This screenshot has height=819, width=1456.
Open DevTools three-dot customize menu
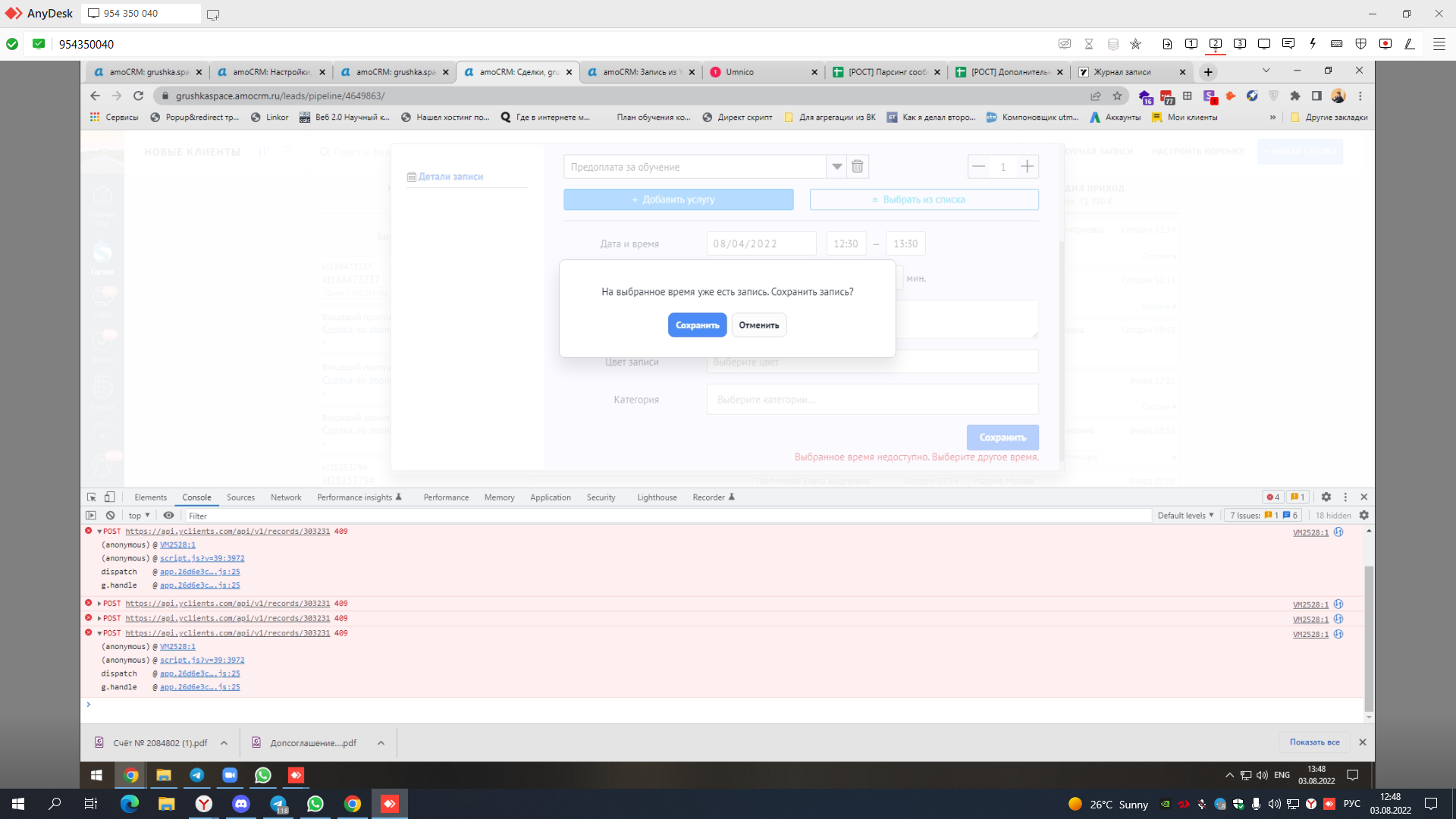(1346, 497)
